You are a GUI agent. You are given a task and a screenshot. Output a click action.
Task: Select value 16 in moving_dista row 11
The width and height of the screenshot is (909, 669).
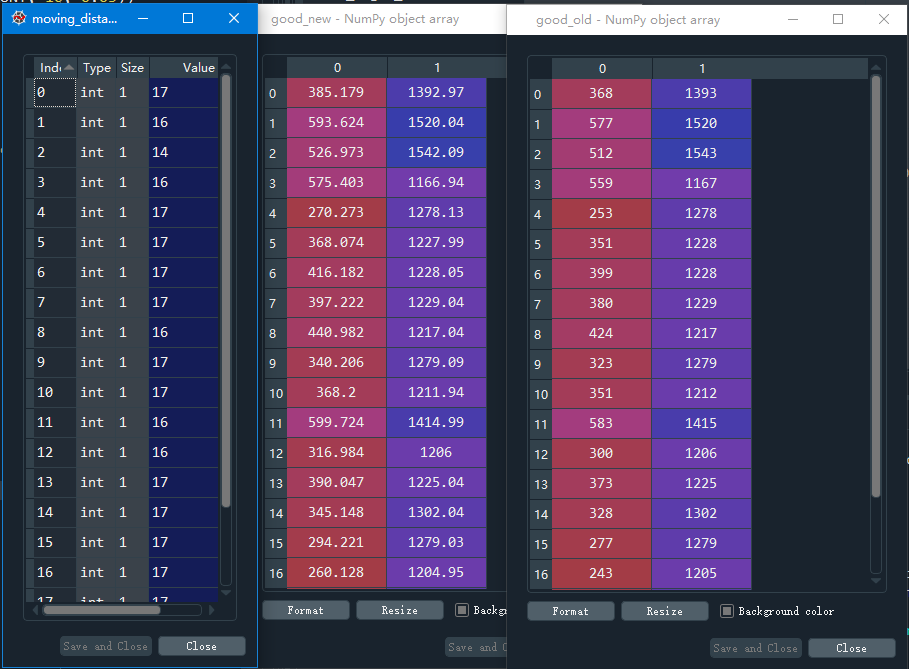[x=183, y=423]
